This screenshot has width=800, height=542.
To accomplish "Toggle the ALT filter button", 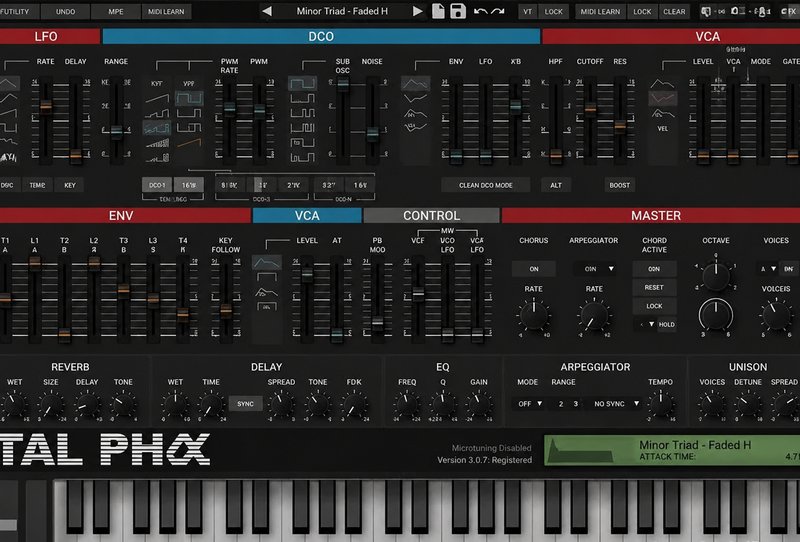I will (x=556, y=185).
